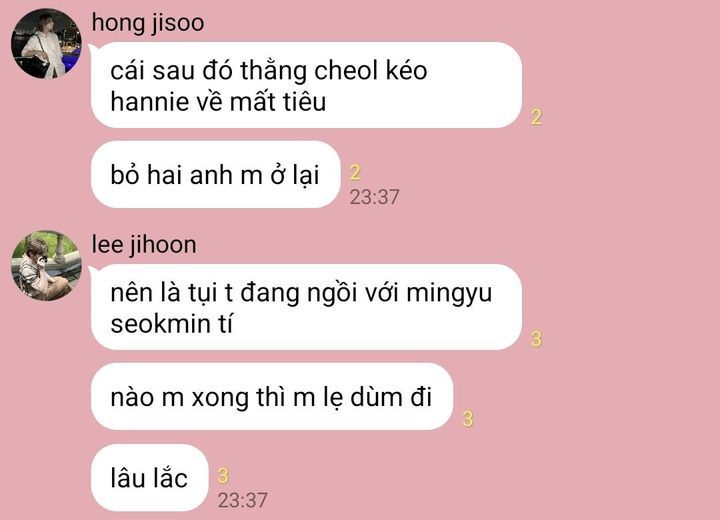This screenshot has width=720, height=520.
Task: Open lee jihoon's profile picture
Action: pos(46,266)
